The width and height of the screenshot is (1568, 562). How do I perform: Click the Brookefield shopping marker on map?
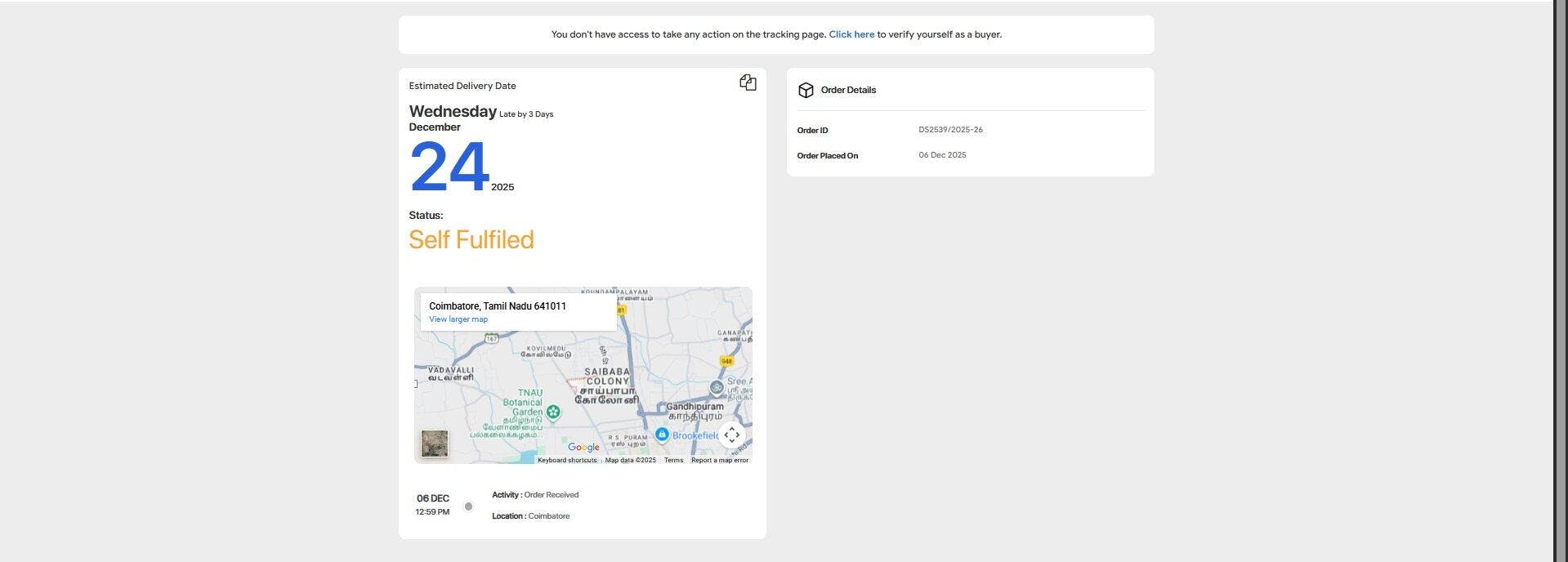[x=662, y=435]
